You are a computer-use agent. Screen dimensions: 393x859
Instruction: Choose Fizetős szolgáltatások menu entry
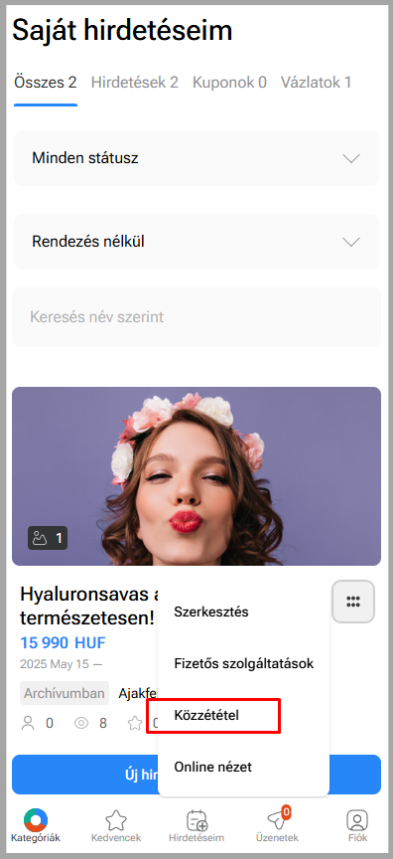[x=244, y=663]
